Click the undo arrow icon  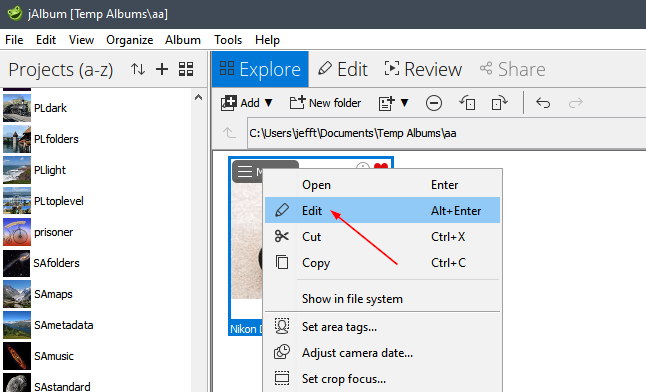click(543, 103)
